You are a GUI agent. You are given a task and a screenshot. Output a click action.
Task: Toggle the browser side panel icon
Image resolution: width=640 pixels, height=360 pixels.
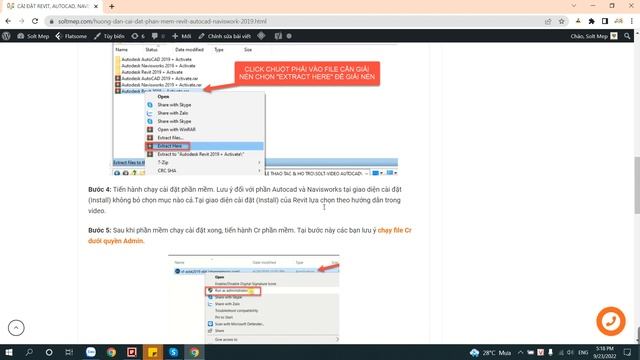605,21
